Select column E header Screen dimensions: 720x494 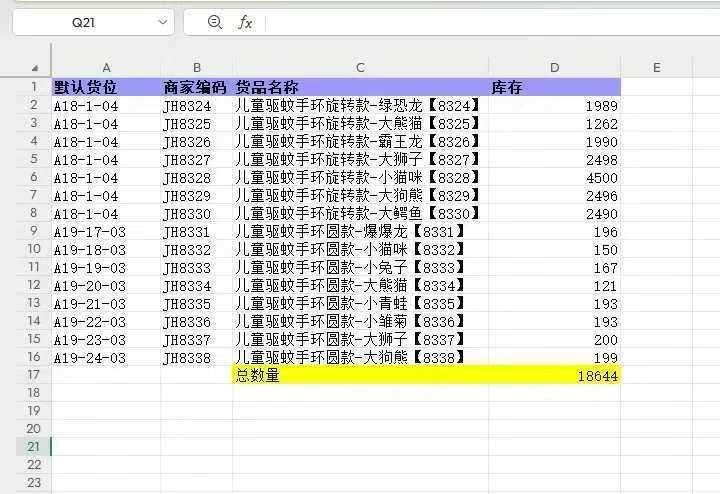656,67
